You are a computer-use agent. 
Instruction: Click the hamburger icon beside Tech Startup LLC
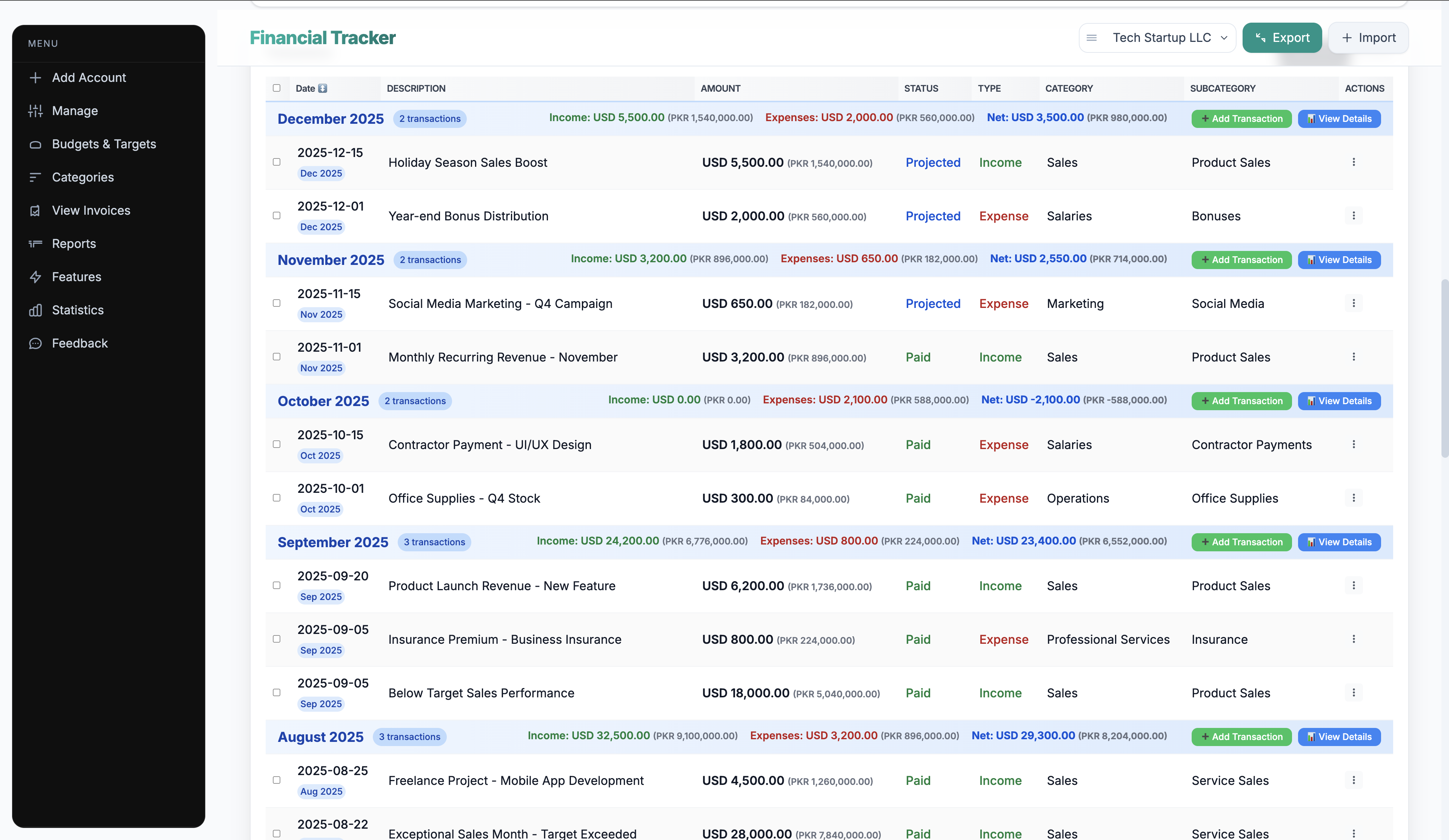(1091, 37)
